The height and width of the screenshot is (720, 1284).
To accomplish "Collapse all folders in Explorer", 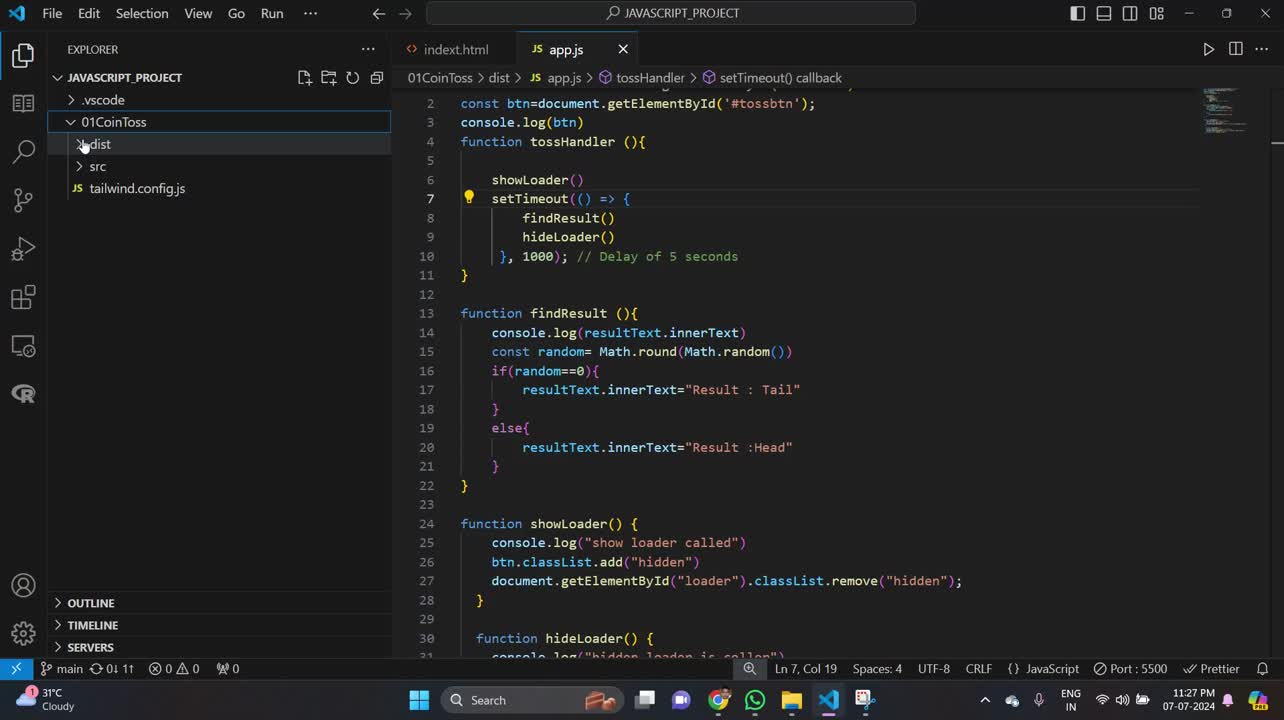I will [x=377, y=78].
